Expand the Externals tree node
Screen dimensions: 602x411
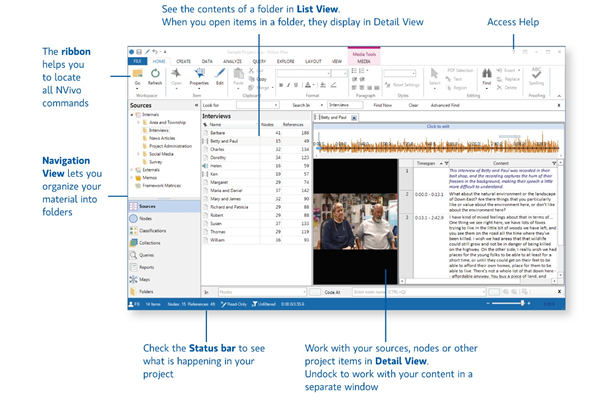click(x=132, y=170)
